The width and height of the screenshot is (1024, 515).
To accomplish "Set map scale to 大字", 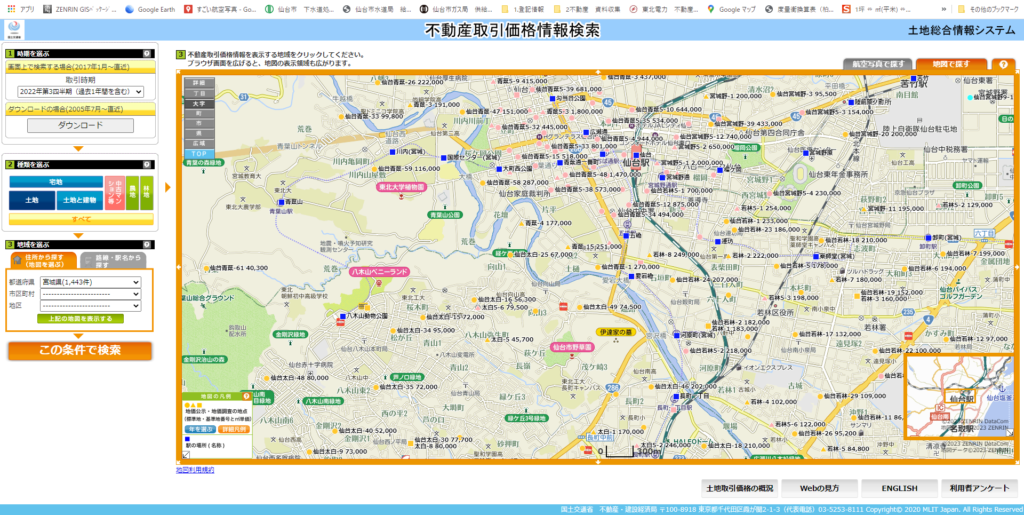I will [199, 103].
